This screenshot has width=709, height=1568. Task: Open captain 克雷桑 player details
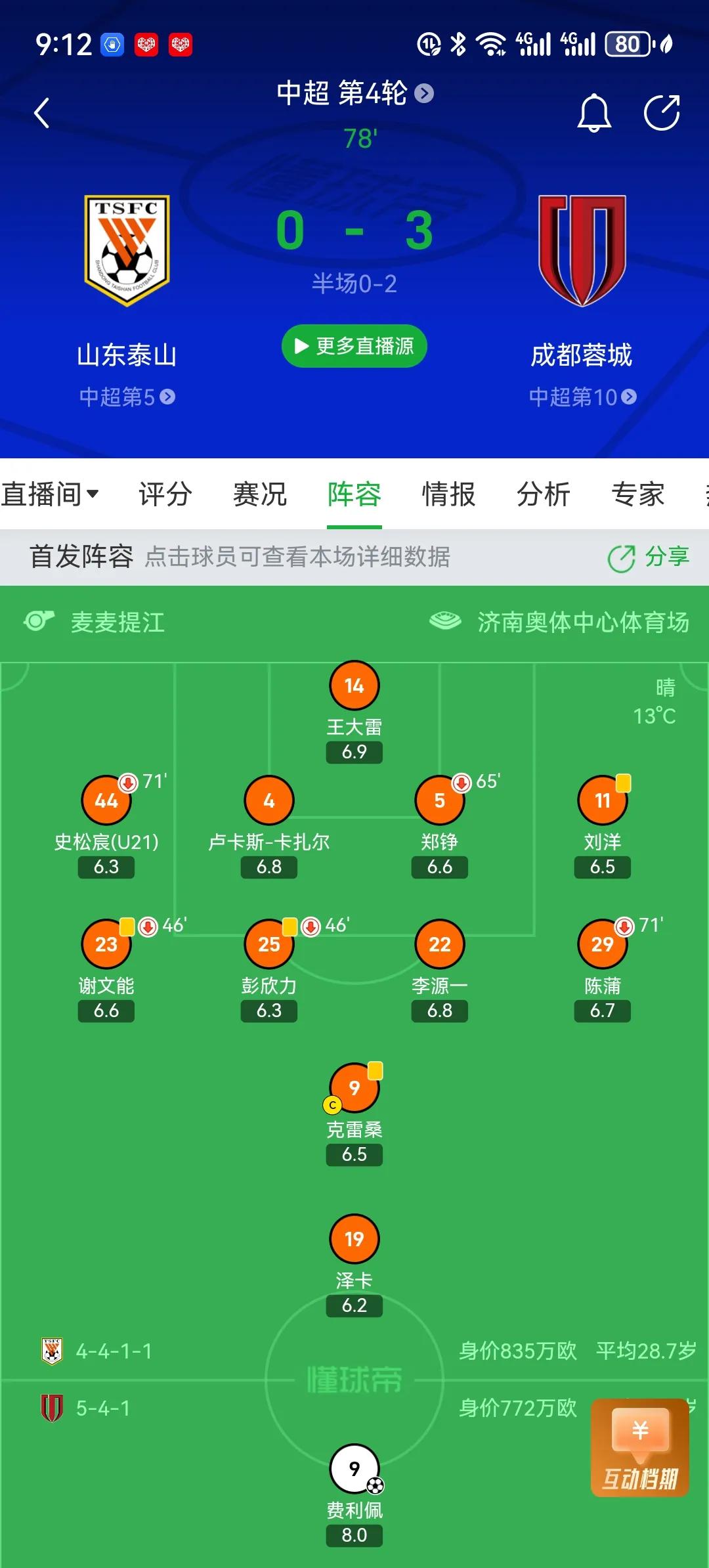354,1089
